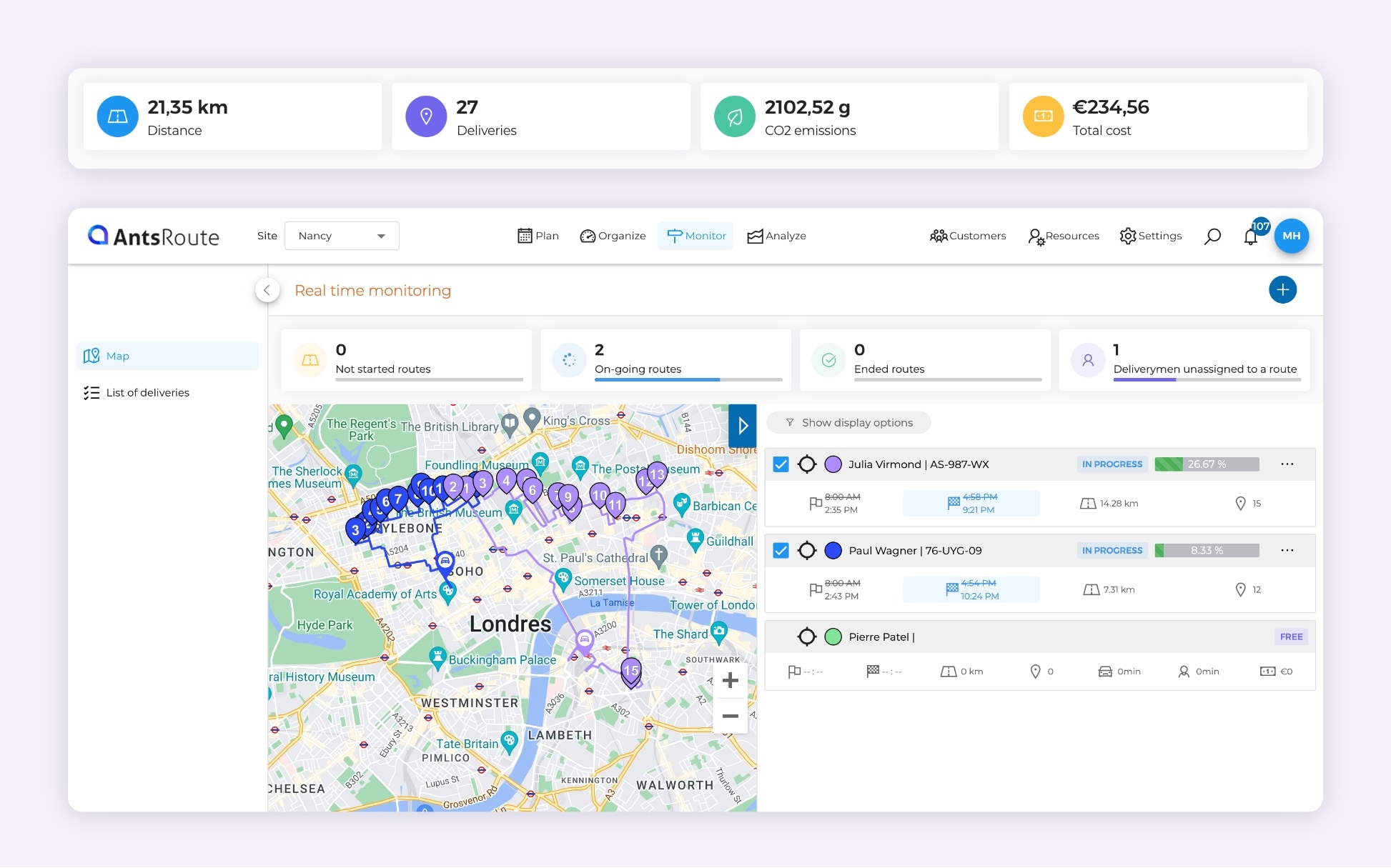Uncheck the Julia Virmond route checkbox

[x=781, y=464]
